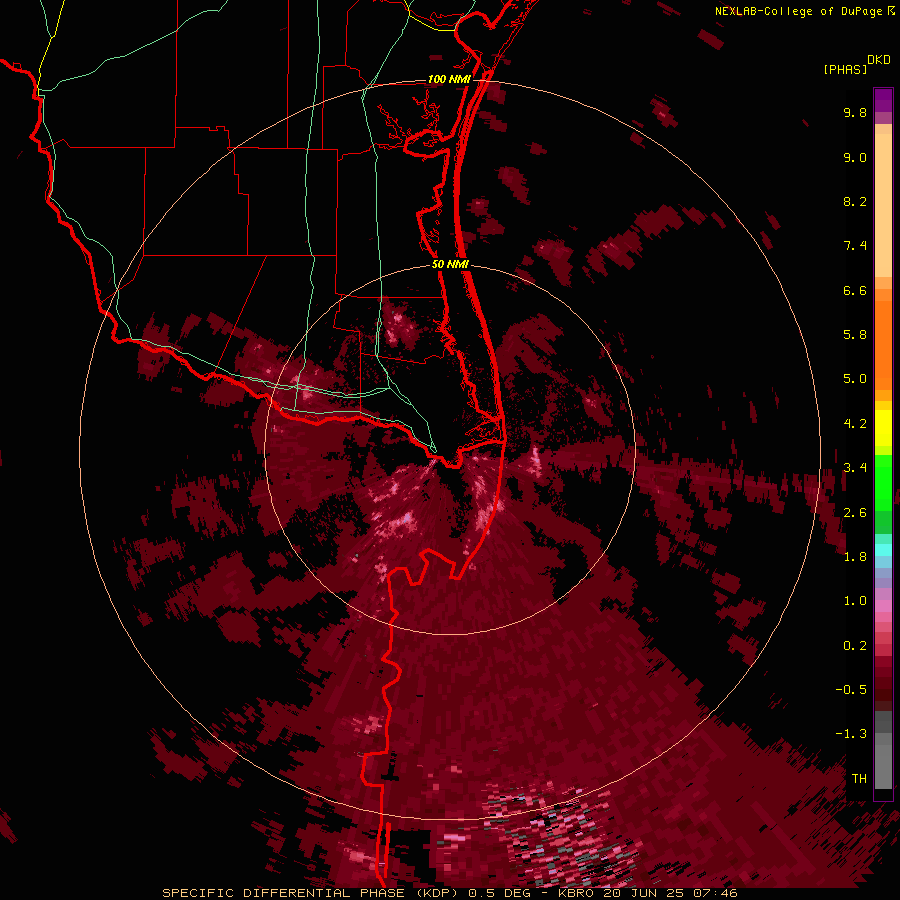Click the 4.2 legend value

[855, 424]
